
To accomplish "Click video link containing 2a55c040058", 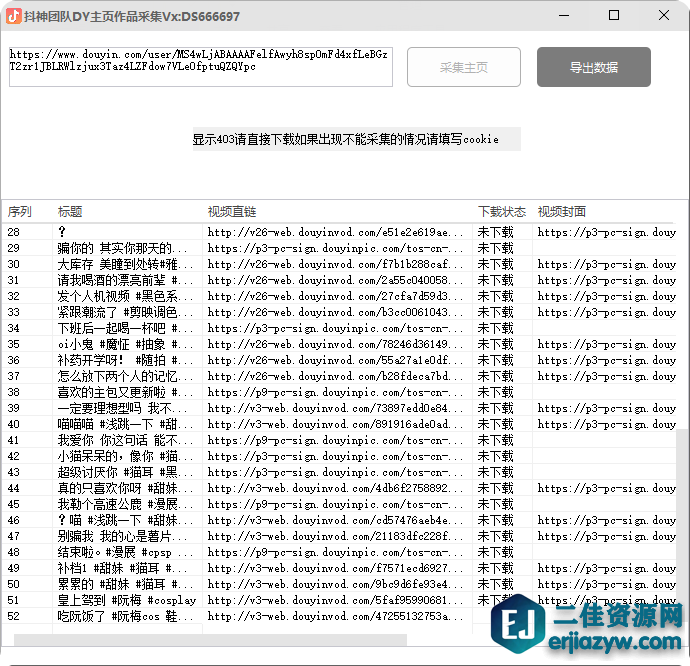I will pos(335,280).
